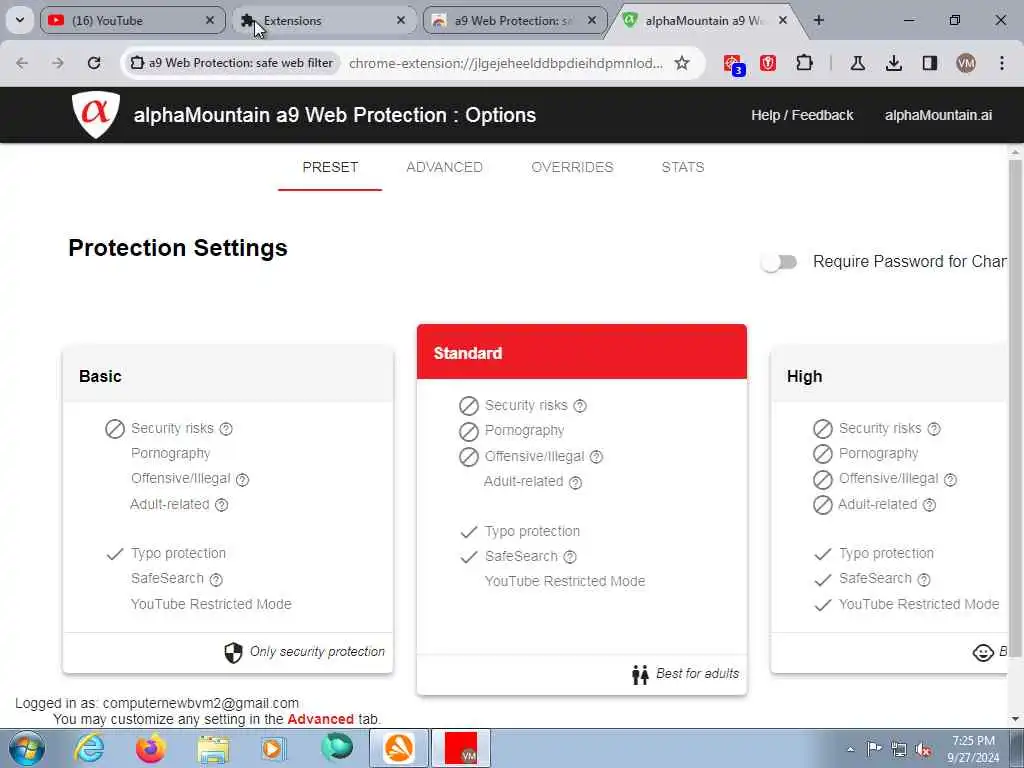Click the alphaMountain shield logo

point(96,115)
